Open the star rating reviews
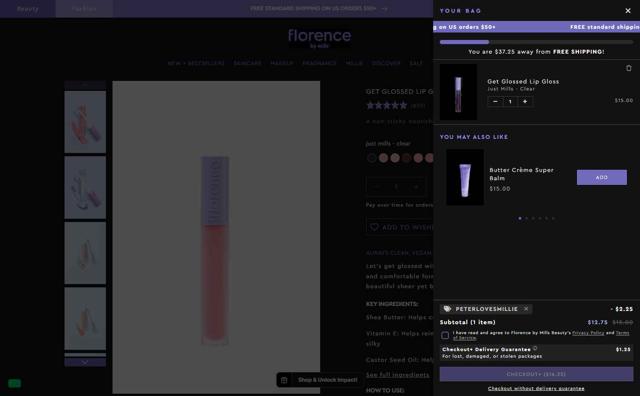This screenshot has width=640, height=396. tap(387, 106)
